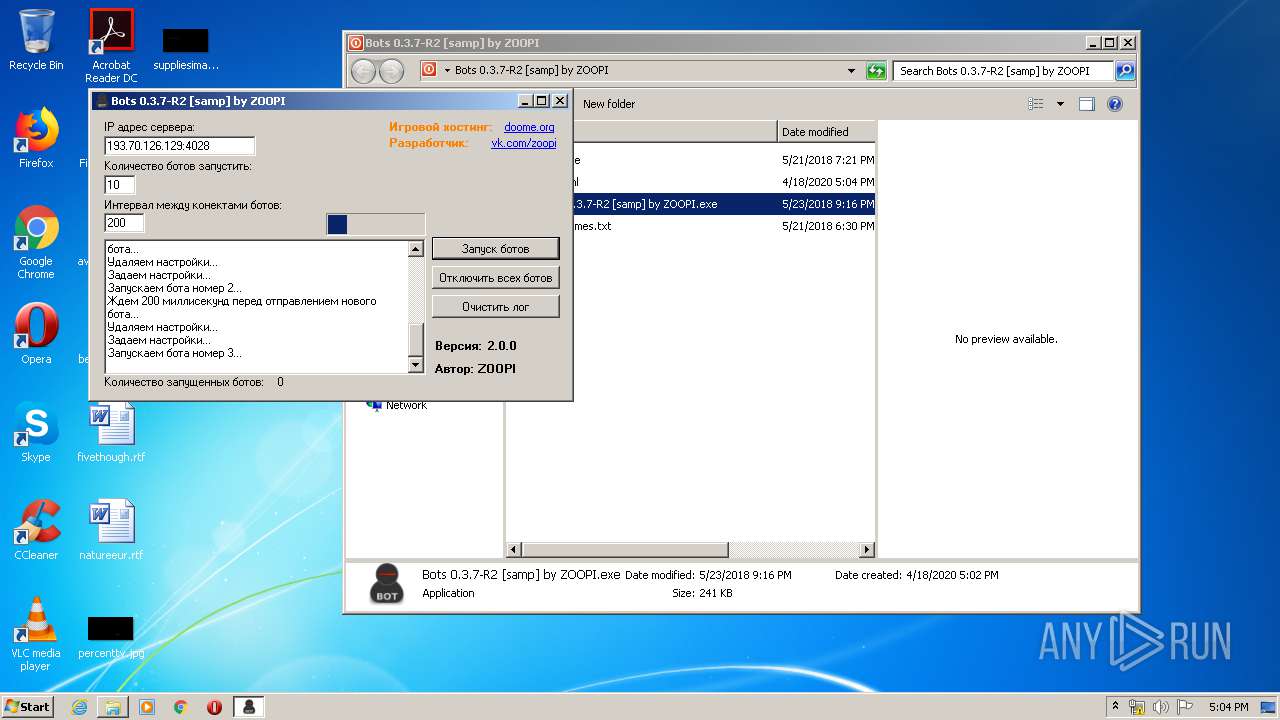Click the log scrollbar thumb

(416, 339)
